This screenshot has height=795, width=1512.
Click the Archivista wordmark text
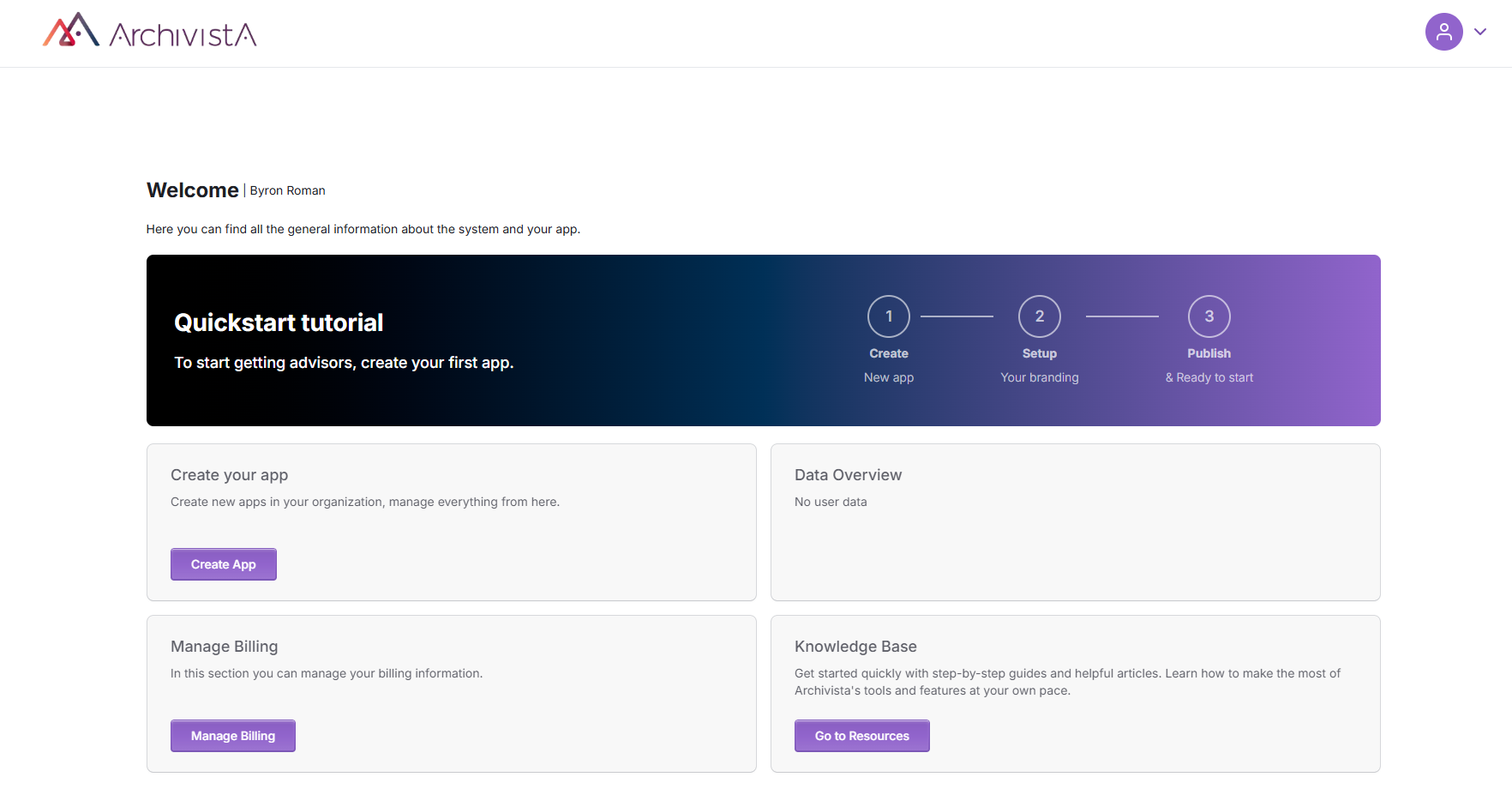pos(183,34)
